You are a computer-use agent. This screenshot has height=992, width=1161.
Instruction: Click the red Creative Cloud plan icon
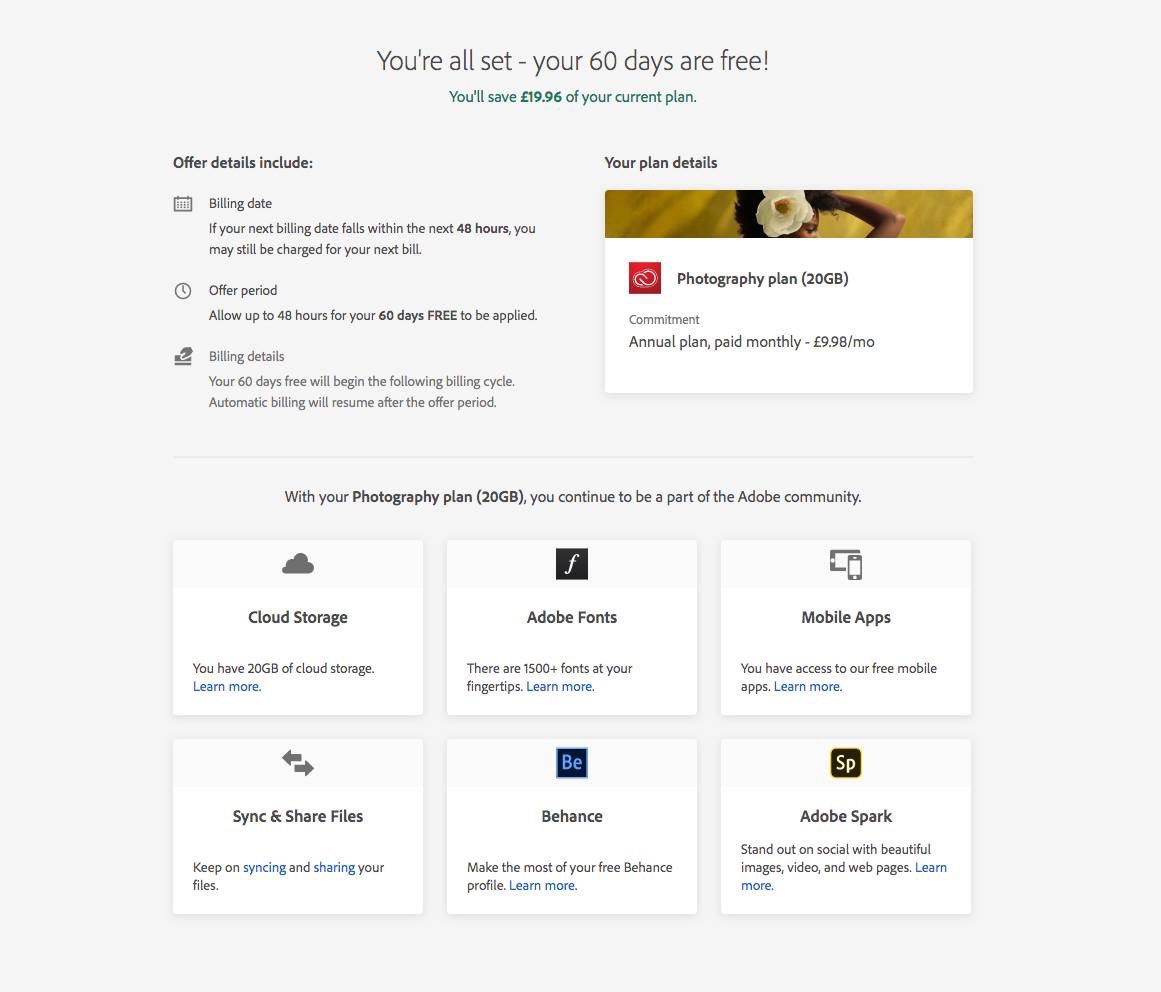pyautogui.click(x=645, y=278)
